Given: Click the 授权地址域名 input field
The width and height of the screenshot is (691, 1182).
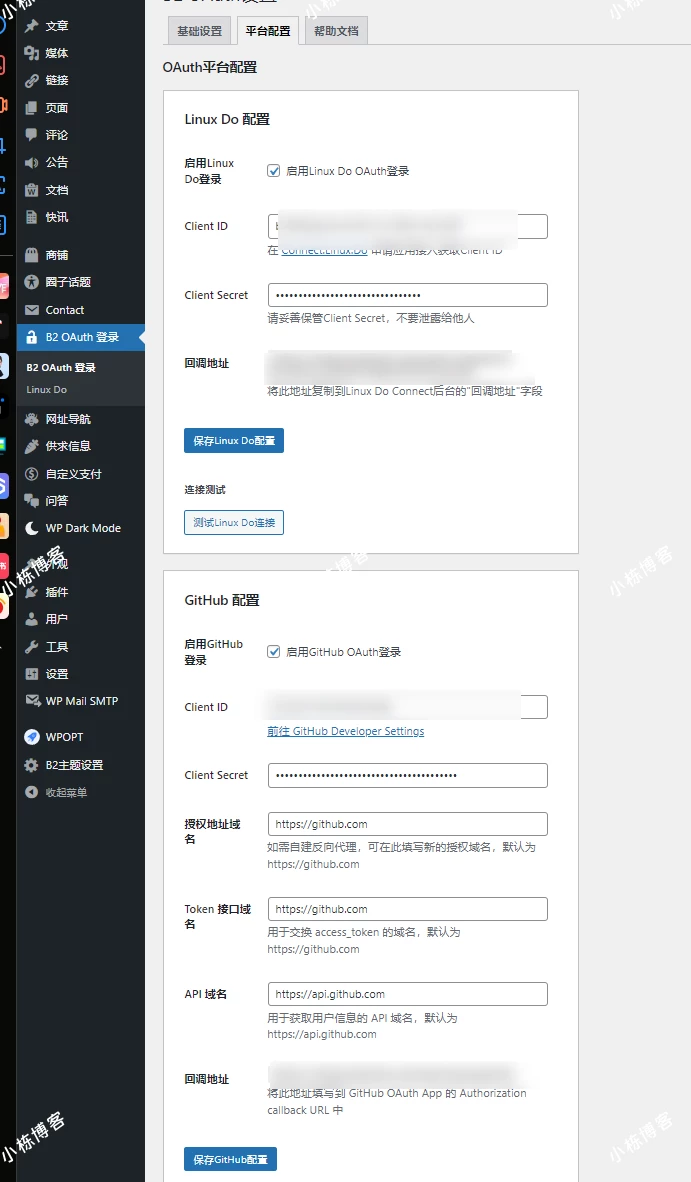Looking at the screenshot, I should pos(408,824).
